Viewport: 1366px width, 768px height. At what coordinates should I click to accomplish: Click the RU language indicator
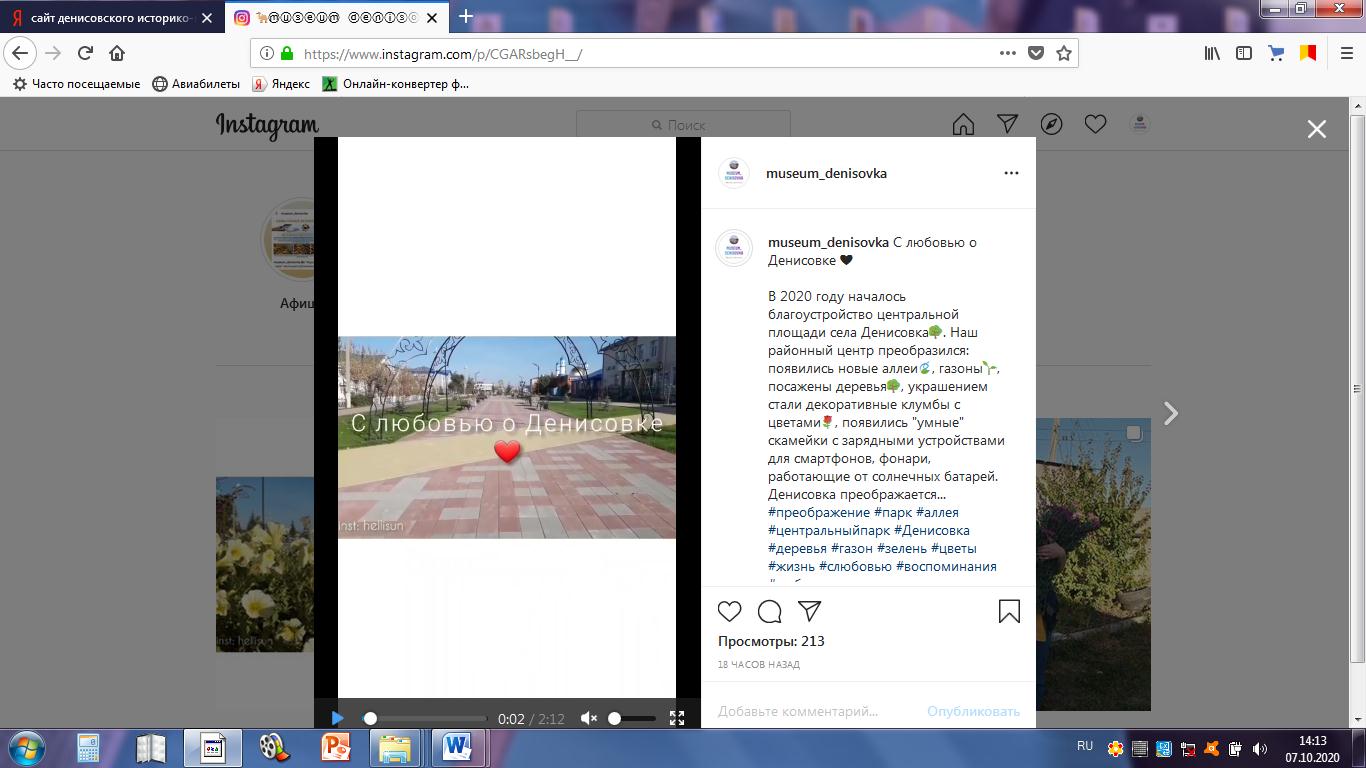coord(1085,746)
